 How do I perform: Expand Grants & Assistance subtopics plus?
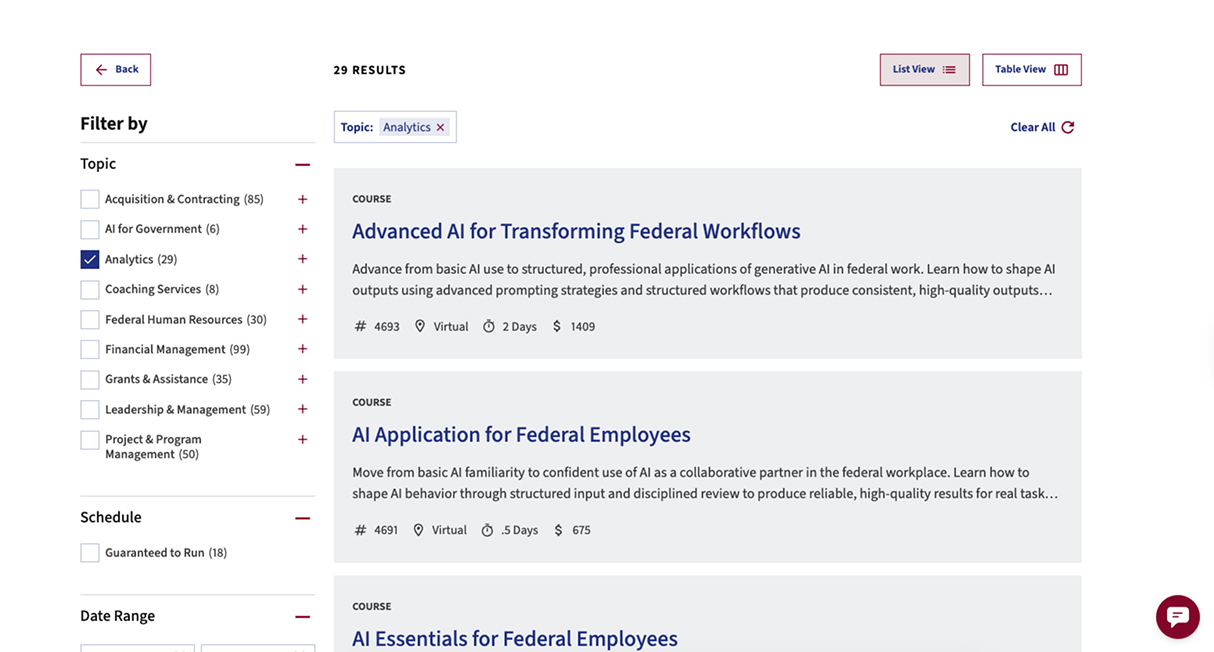pos(303,379)
